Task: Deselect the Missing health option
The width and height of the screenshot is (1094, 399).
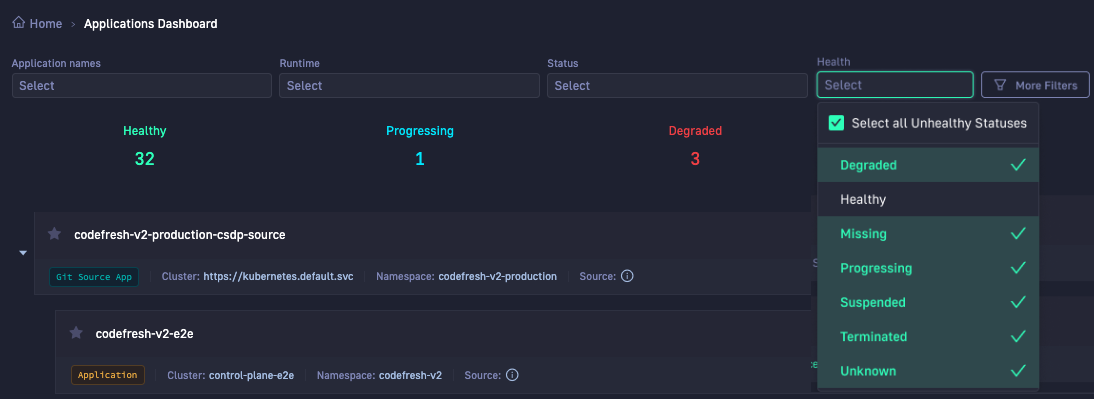Action: 929,234
